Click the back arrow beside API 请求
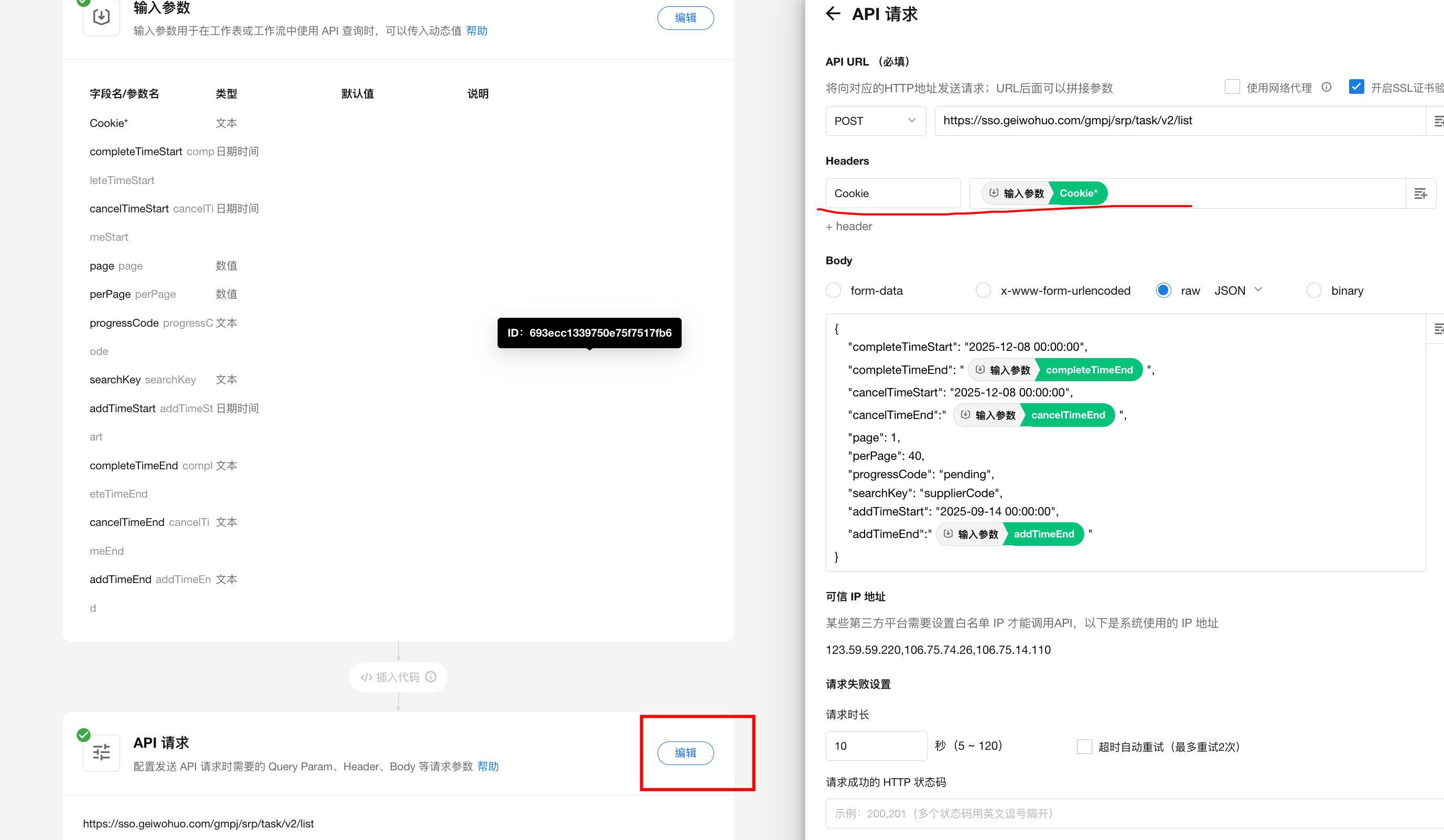The width and height of the screenshot is (1444, 840). pos(833,14)
